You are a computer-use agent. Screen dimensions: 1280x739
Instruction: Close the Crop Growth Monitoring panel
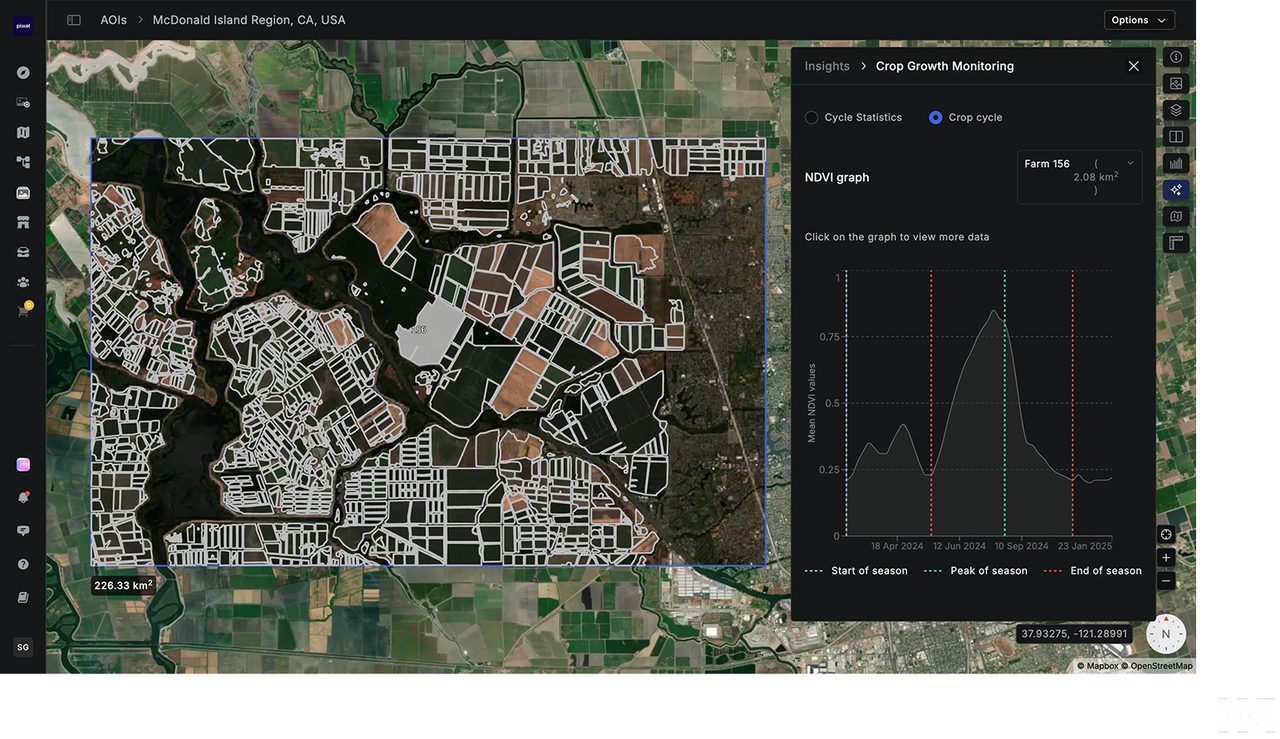tap(1133, 66)
